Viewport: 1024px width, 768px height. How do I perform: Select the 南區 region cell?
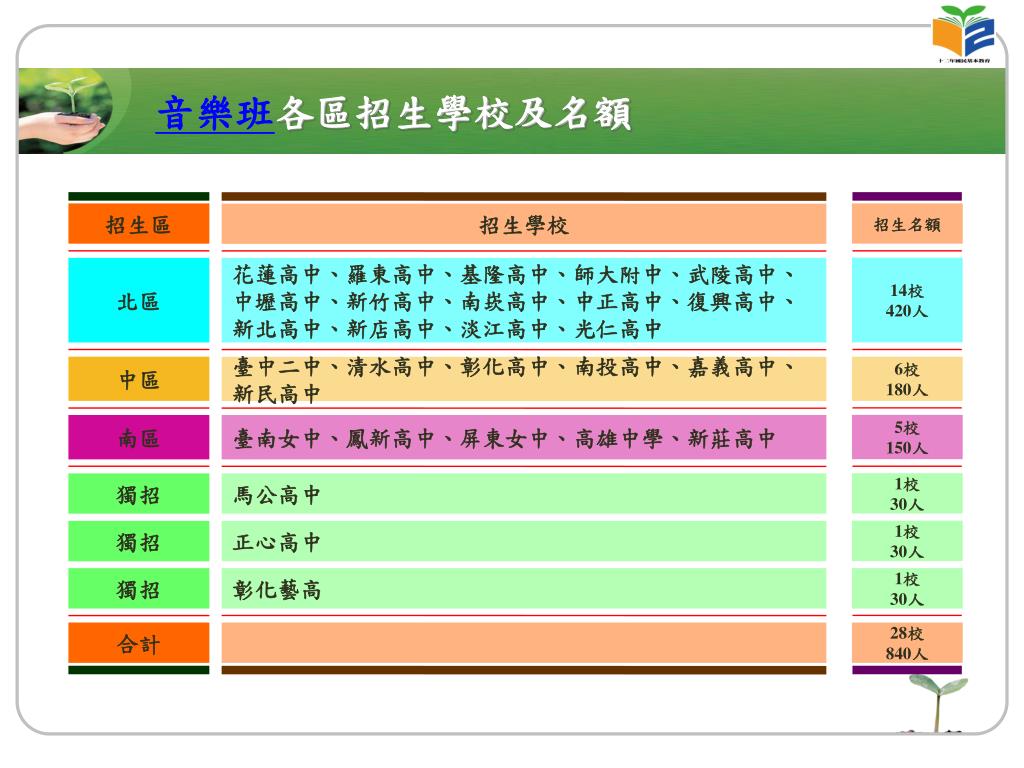(x=138, y=438)
